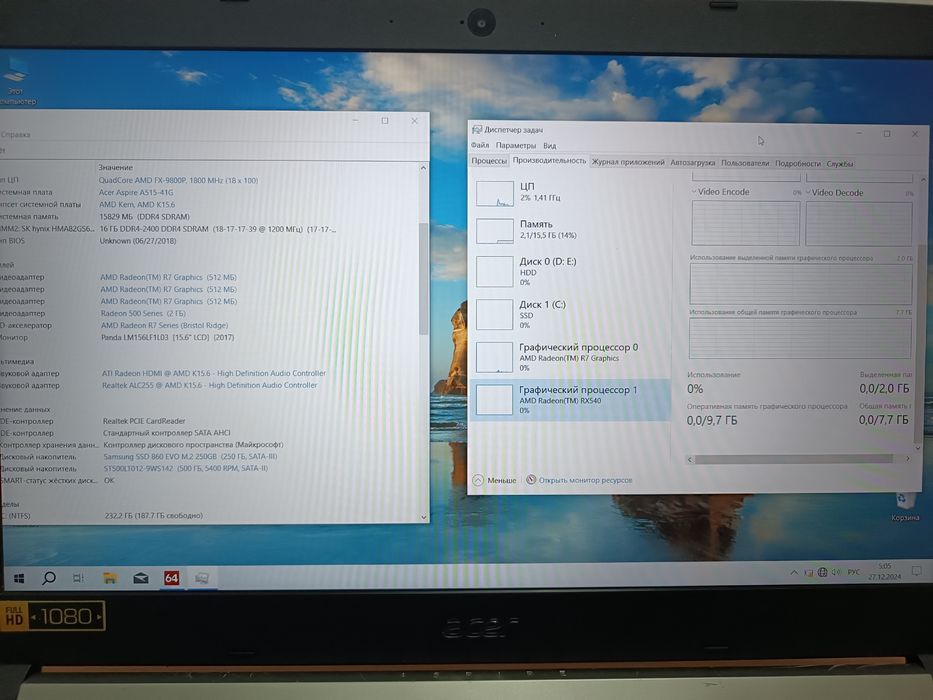Select the Realtek PCIE CardReader row
933x700 pixels.
(144, 421)
